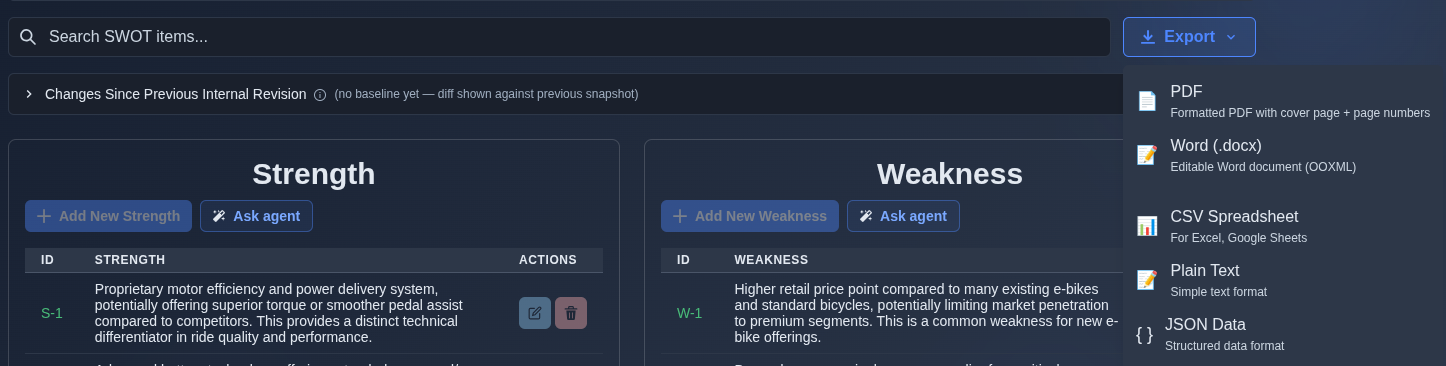The image size is (1446, 366).
Task: Click the Weakness panel heading
Action: click(x=950, y=174)
